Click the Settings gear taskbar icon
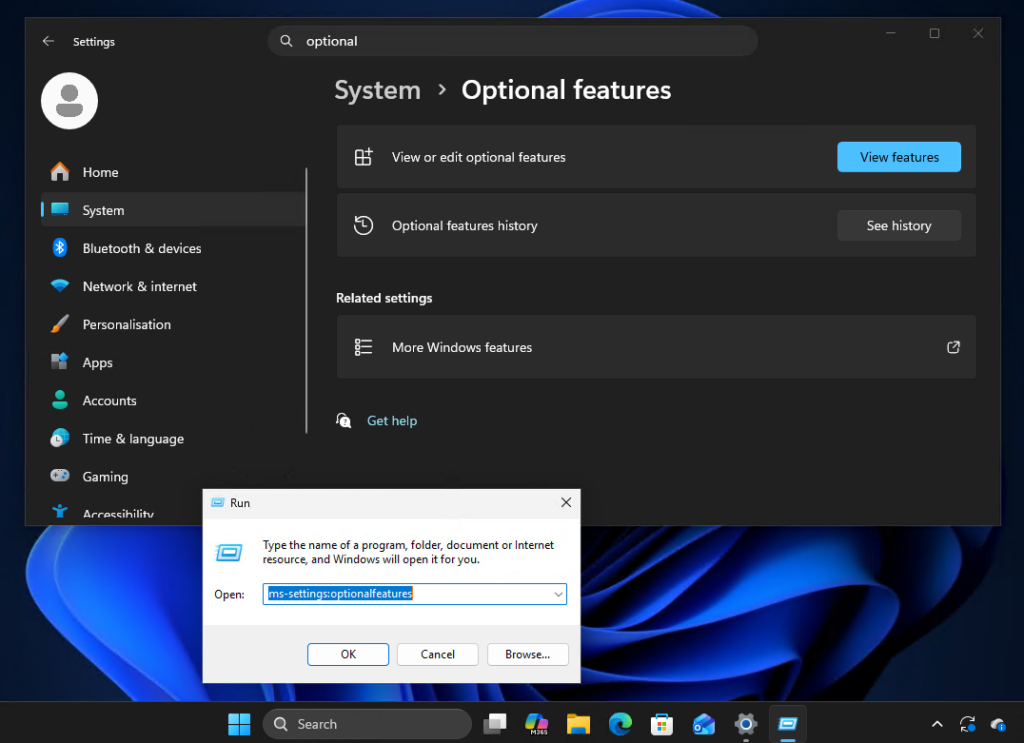The height and width of the screenshot is (743, 1024). (x=746, y=723)
